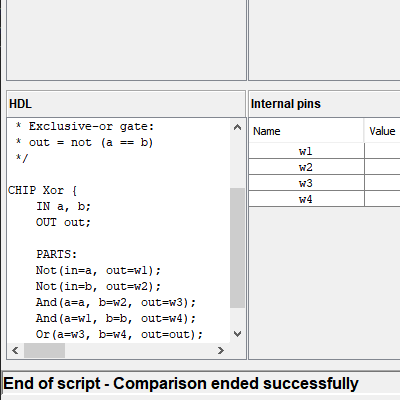Click the 'Not(in=a, out=w1);' line
Image resolution: width=400 pixels, height=400 pixels.
[98, 270]
